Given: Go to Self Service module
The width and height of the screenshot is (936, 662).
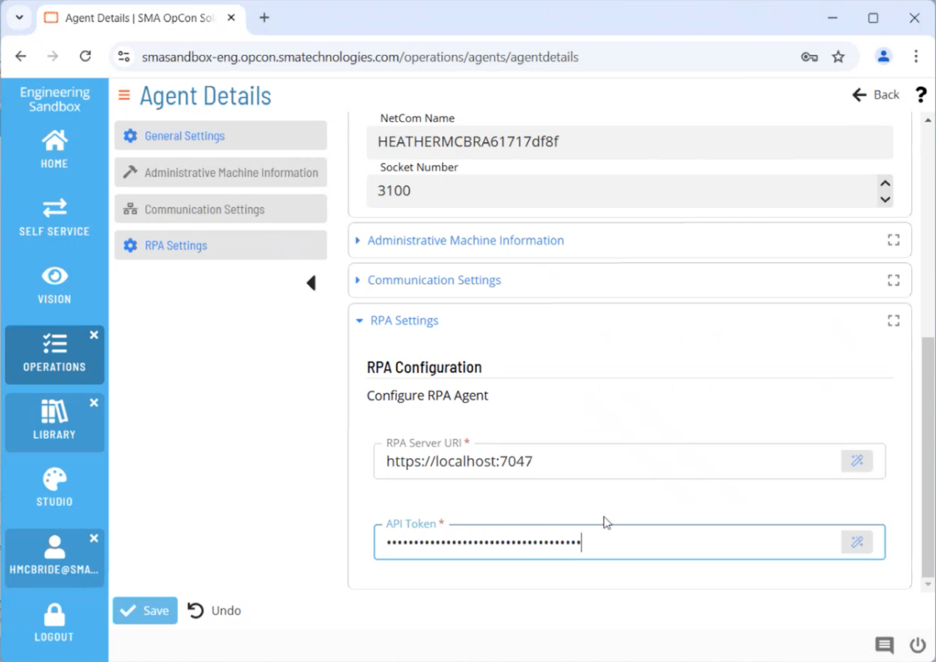Looking at the screenshot, I should [x=54, y=217].
